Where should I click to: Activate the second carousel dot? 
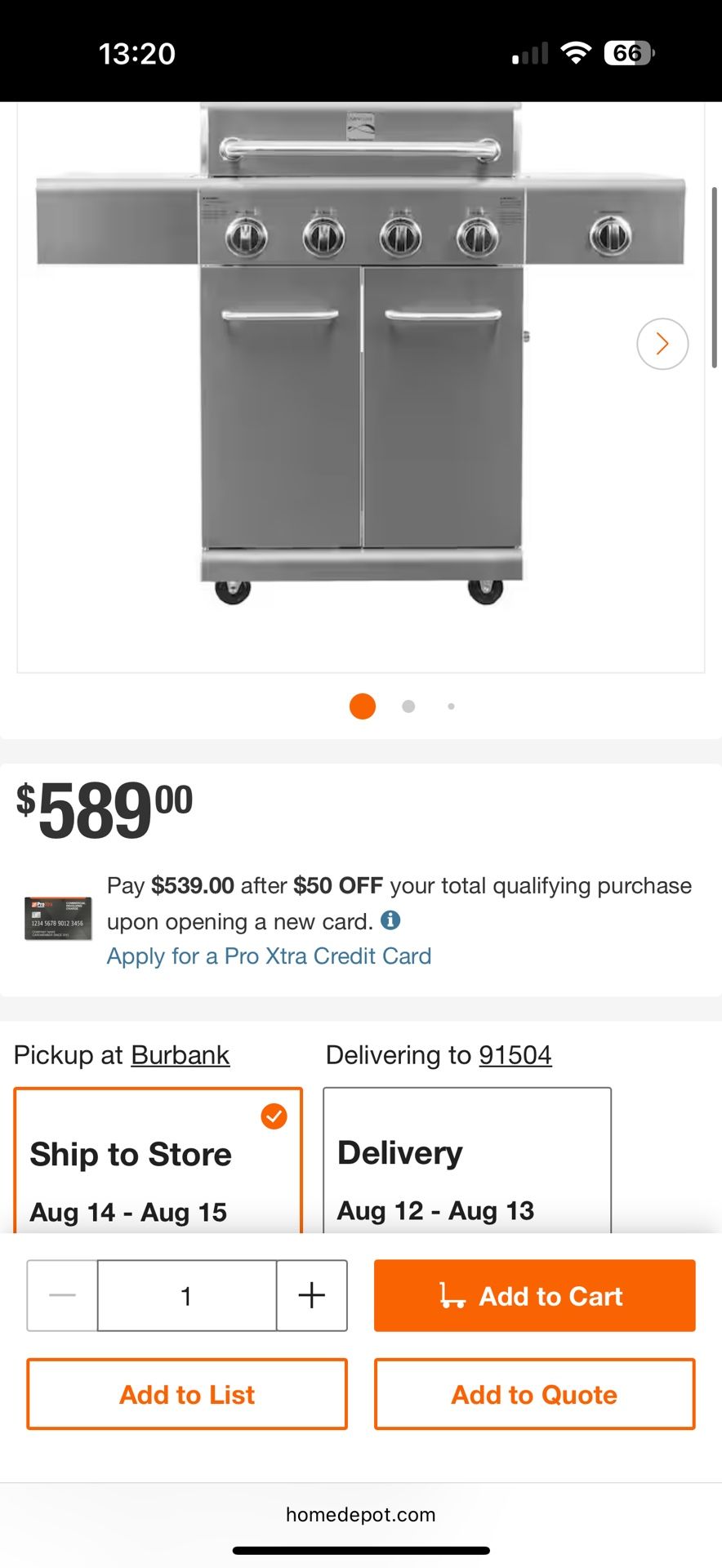(x=408, y=706)
